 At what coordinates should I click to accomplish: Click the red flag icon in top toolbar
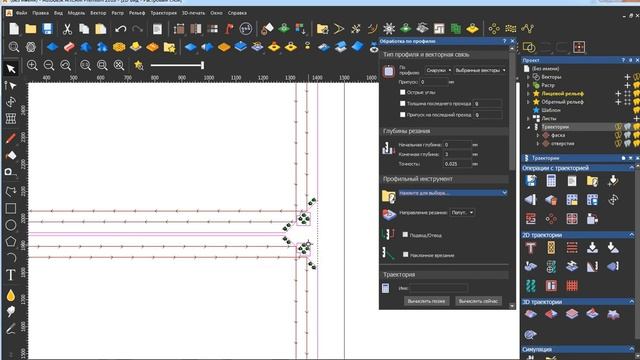click(229, 29)
